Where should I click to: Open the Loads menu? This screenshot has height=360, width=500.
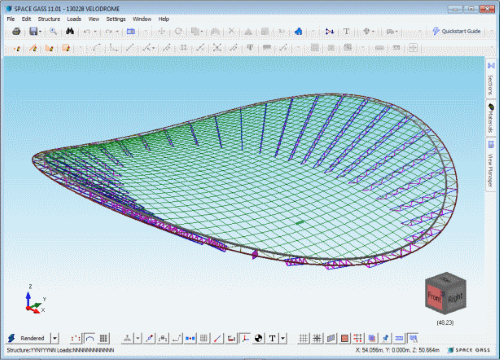click(74, 19)
